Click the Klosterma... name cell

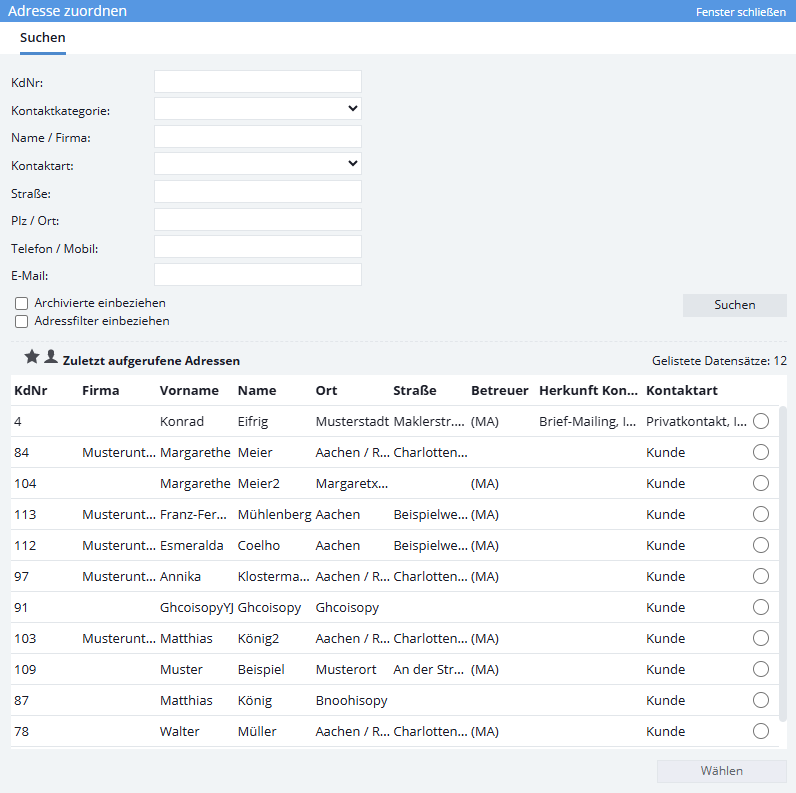pyautogui.click(x=274, y=576)
